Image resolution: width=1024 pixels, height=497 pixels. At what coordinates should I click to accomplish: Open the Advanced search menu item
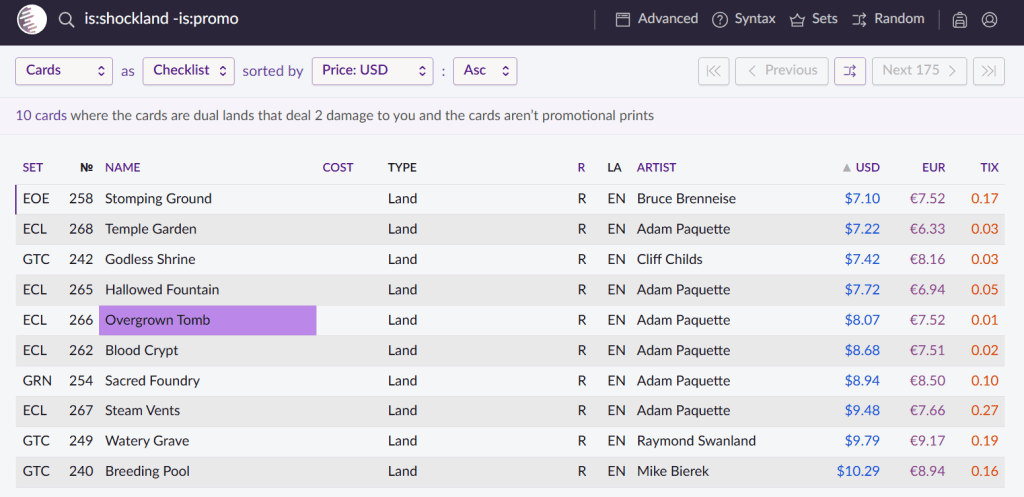pyautogui.click(x=657, y=19)
